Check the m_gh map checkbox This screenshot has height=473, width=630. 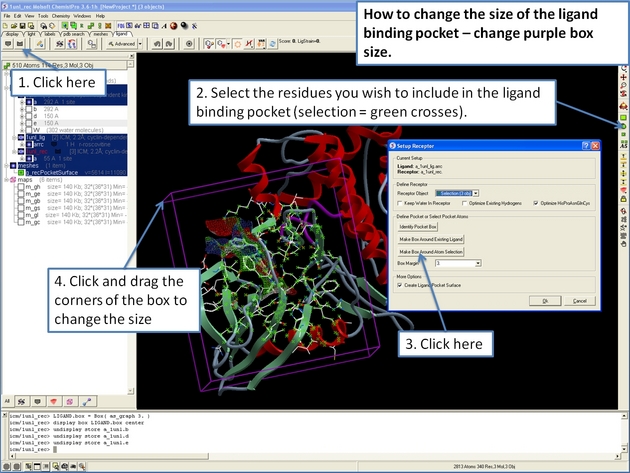[21, 187]
